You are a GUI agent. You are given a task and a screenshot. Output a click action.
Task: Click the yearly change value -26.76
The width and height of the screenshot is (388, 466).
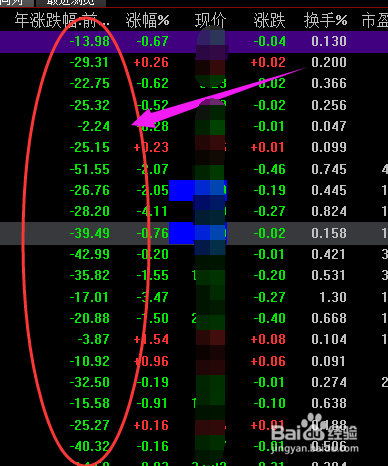[x=90, y=190]
